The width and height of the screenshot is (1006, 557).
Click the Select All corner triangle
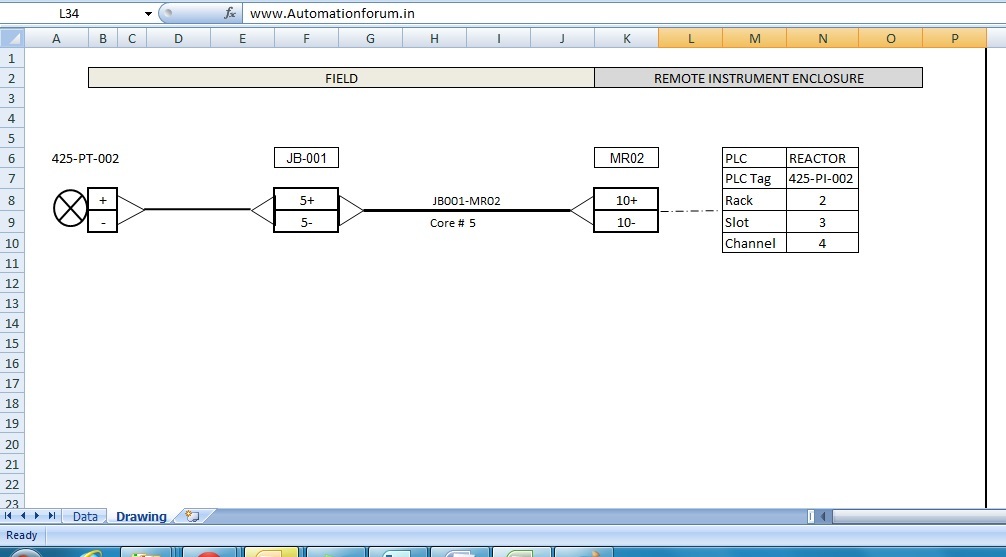tap(12, 38)
